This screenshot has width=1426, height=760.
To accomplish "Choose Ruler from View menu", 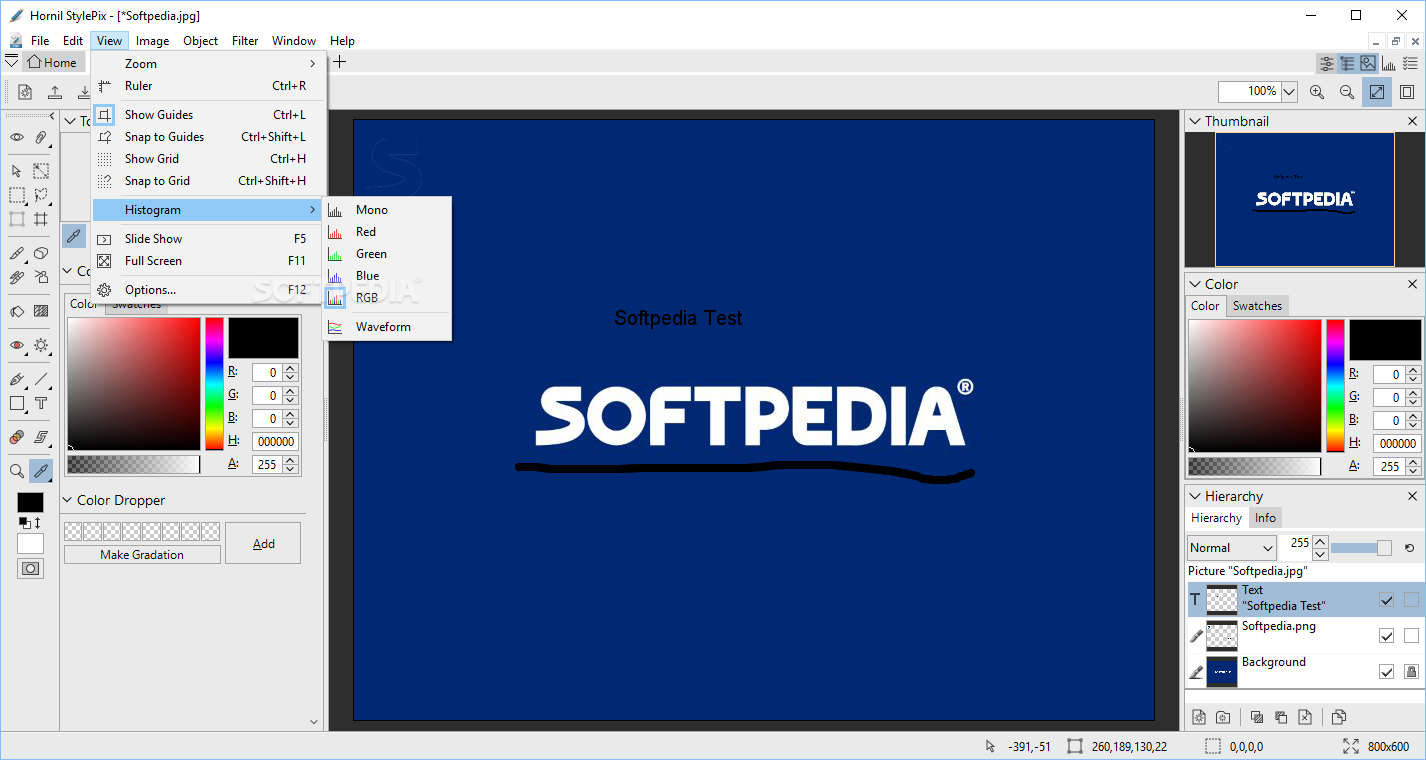I will coord(209,86).
